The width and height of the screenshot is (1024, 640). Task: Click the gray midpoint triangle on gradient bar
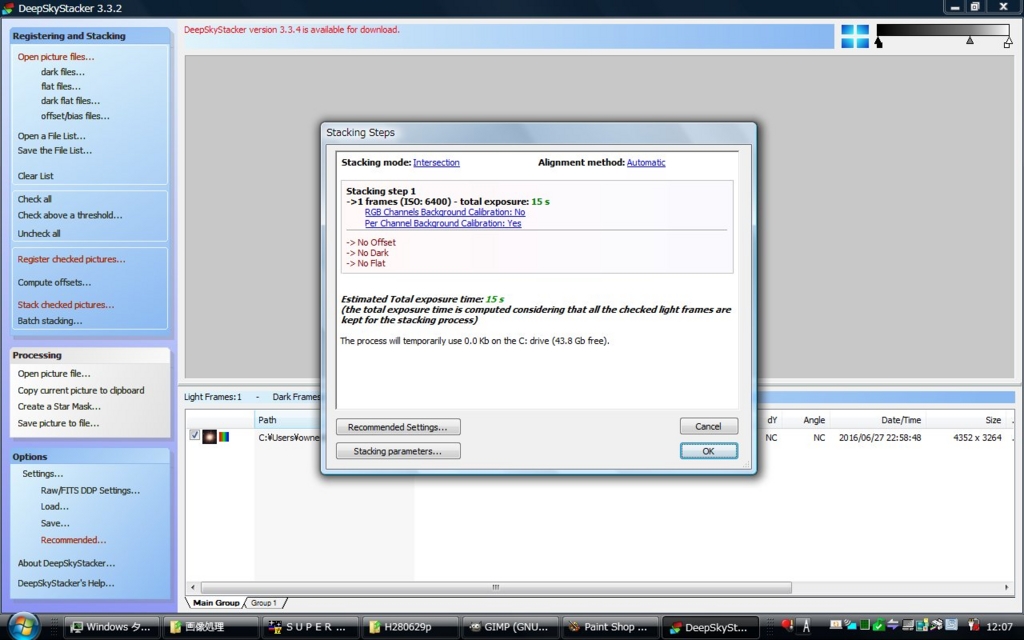pos(970,40)
